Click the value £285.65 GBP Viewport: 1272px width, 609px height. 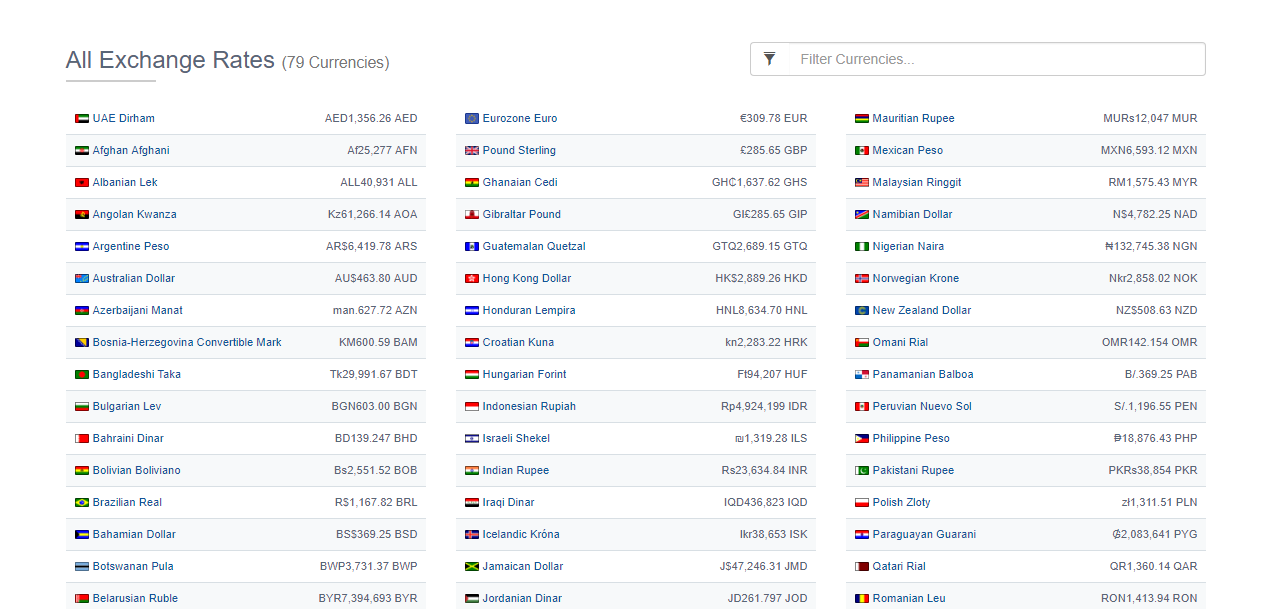pos(774,150)
